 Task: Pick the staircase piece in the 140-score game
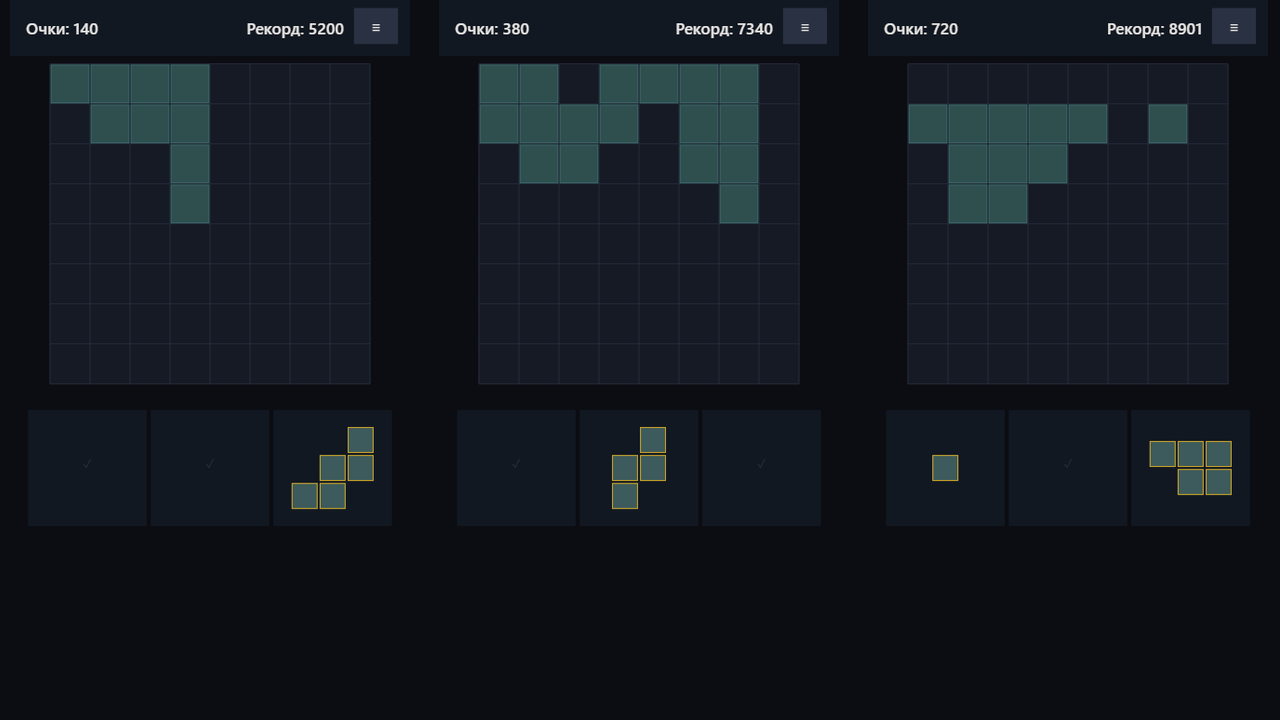coord(332,468)
